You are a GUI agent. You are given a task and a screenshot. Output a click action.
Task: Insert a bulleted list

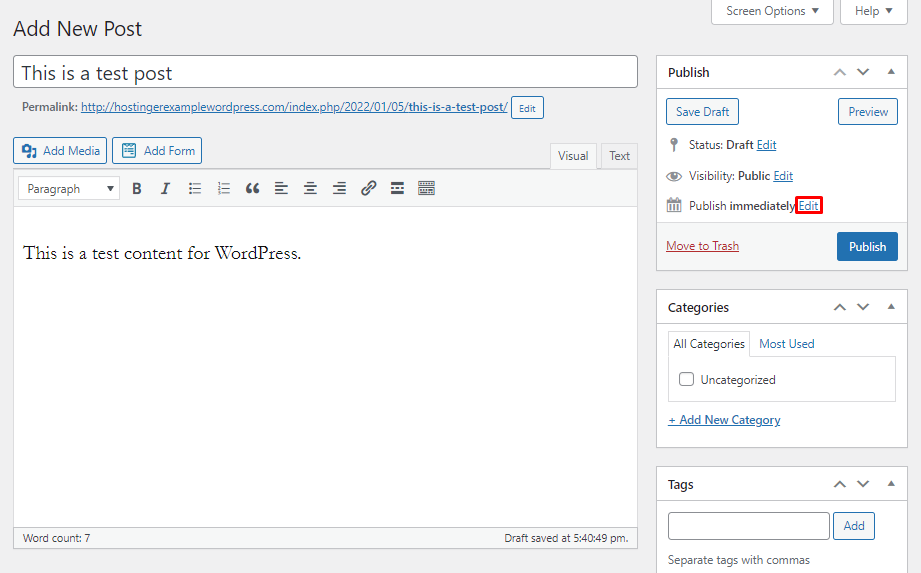point(195,188)
